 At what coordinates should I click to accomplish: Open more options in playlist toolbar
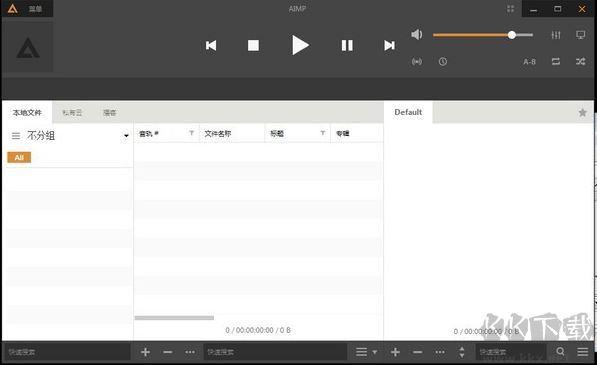coord(440,352)
